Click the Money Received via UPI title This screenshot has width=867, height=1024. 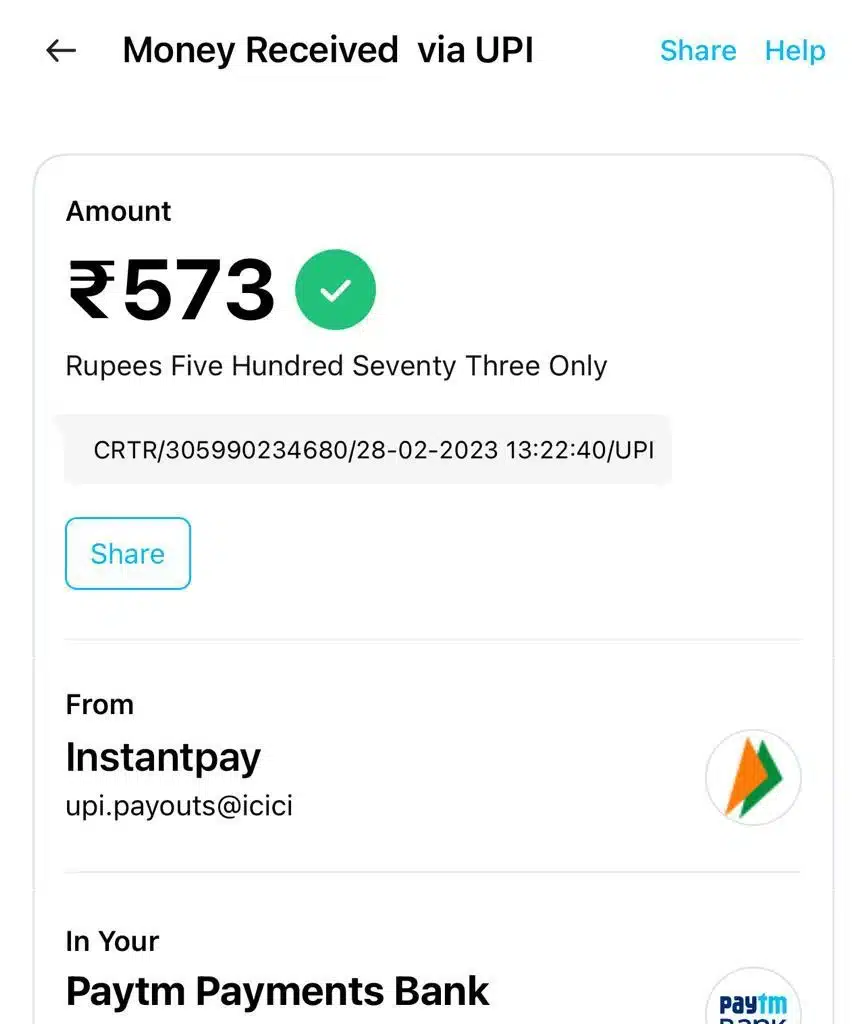[x=328, y=50]
